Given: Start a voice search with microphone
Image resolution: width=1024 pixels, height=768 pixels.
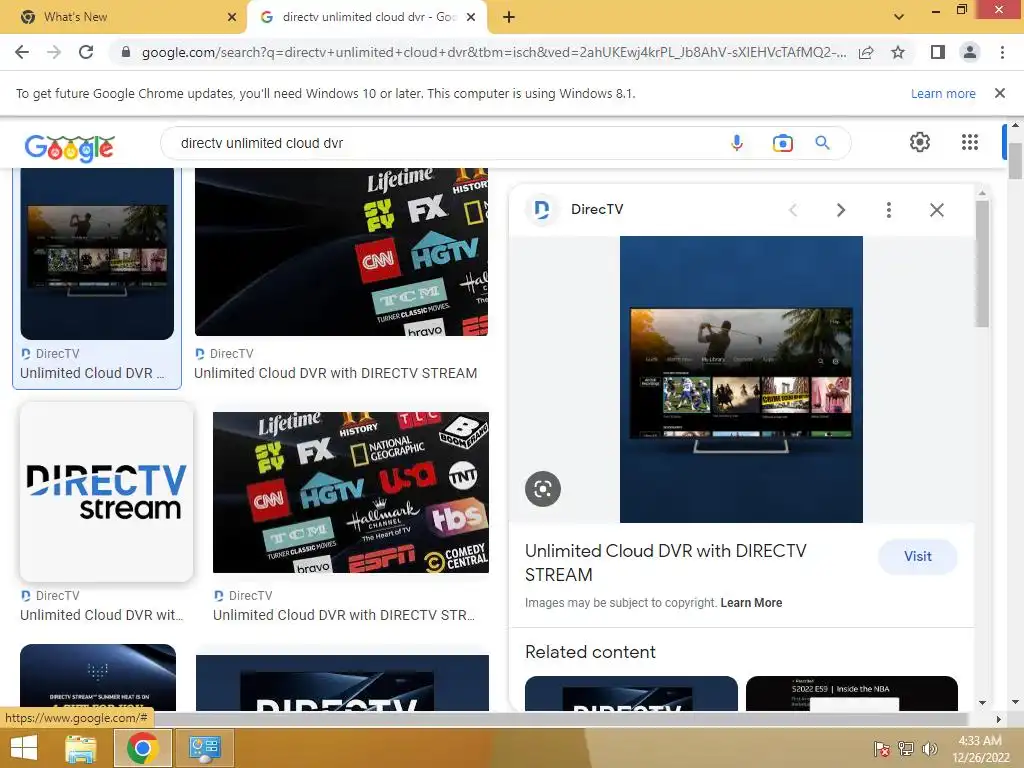Looking at the screenshot, I should [737, 142].
